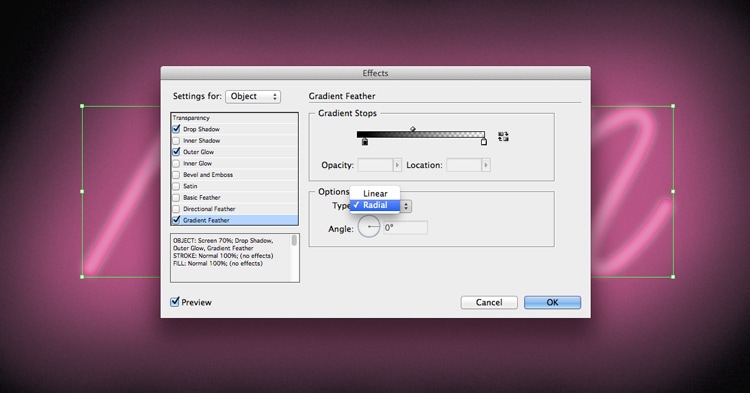
Task: Click the Opacity input field
Action: click(375, 165)
